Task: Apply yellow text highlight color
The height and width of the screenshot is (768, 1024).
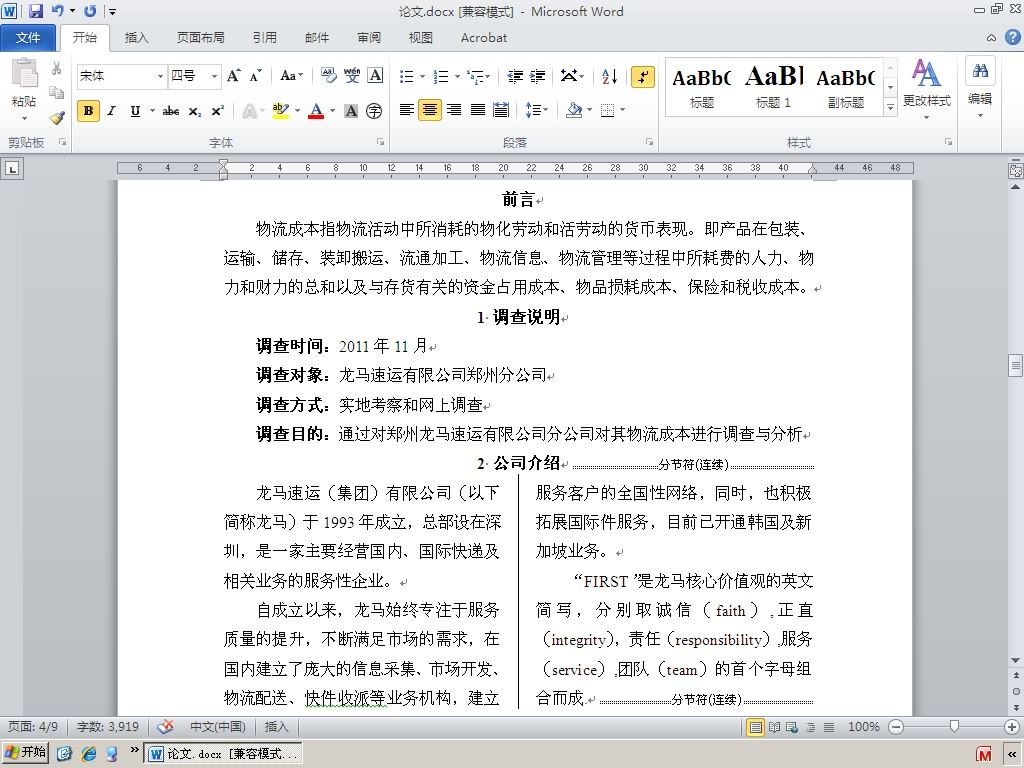Action: [x=280, y=111]
